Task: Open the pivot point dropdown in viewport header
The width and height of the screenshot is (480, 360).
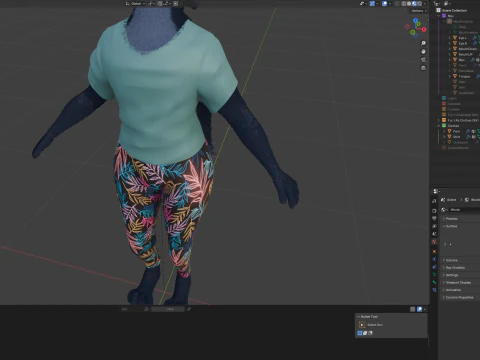Action: [x=152, y=4]
